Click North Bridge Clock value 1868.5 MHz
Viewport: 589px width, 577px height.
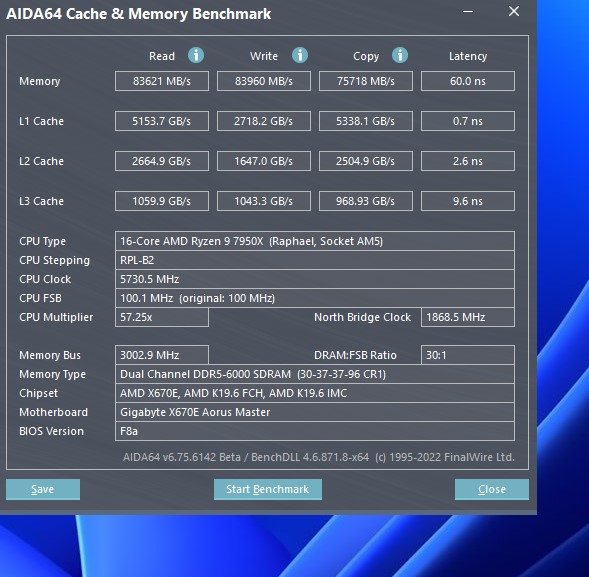468,317
